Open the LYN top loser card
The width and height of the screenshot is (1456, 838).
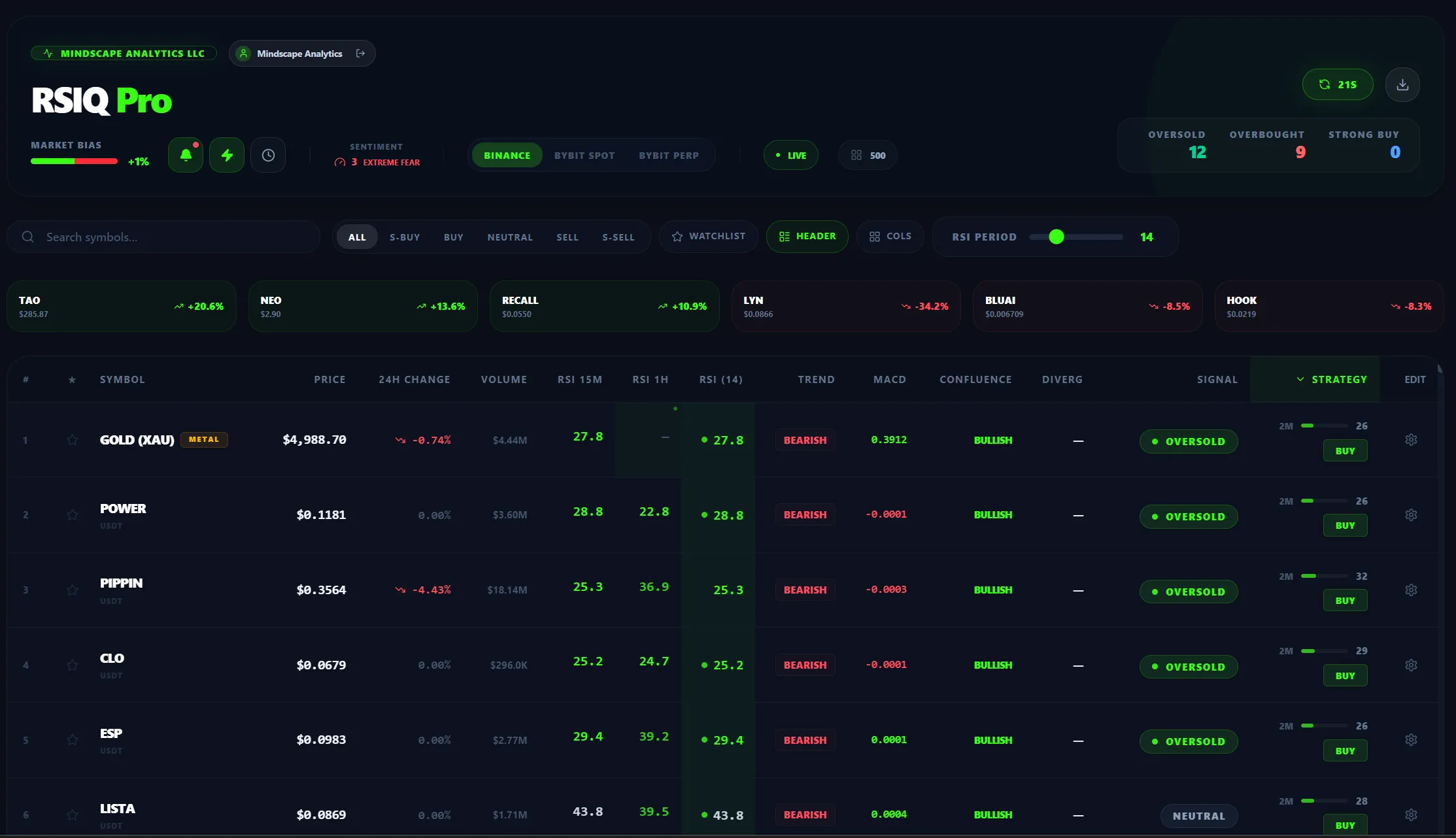pyautogui.click(x=846, y=307)
